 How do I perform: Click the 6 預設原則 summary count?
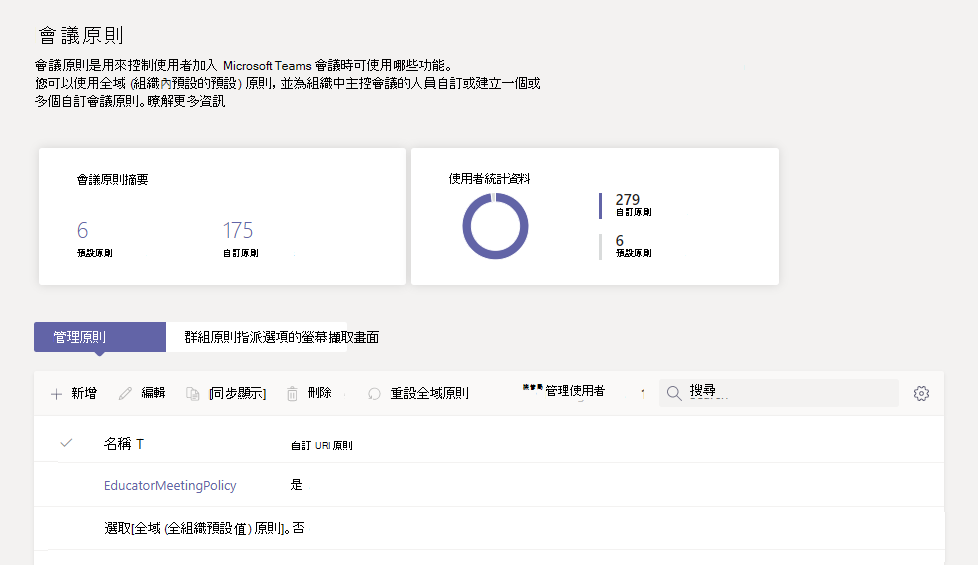tap(94, 238)
